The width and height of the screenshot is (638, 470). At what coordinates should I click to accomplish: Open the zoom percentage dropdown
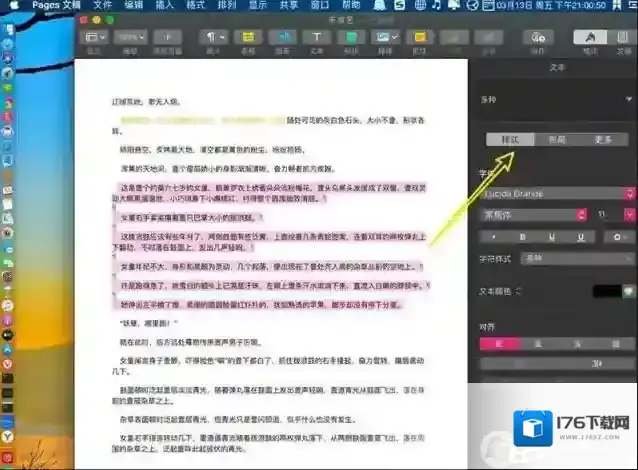coord(130,37)
